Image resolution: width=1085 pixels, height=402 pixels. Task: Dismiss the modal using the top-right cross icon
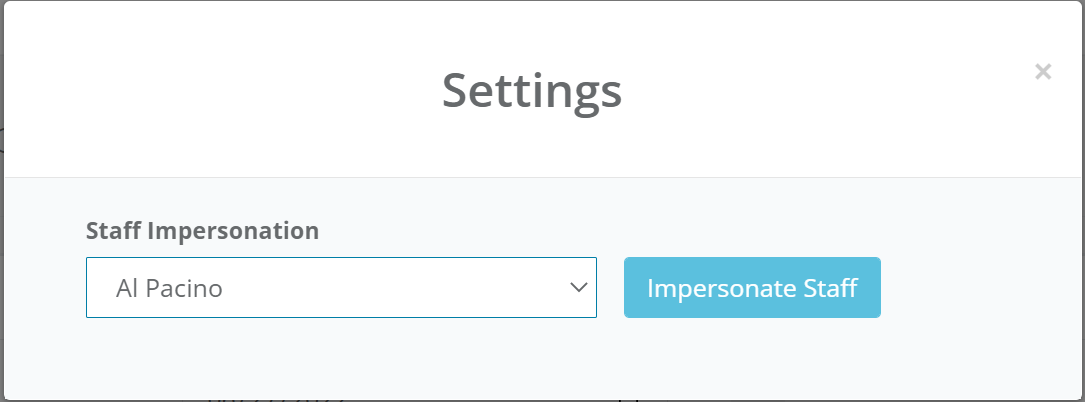click(x=1043, y=71)
